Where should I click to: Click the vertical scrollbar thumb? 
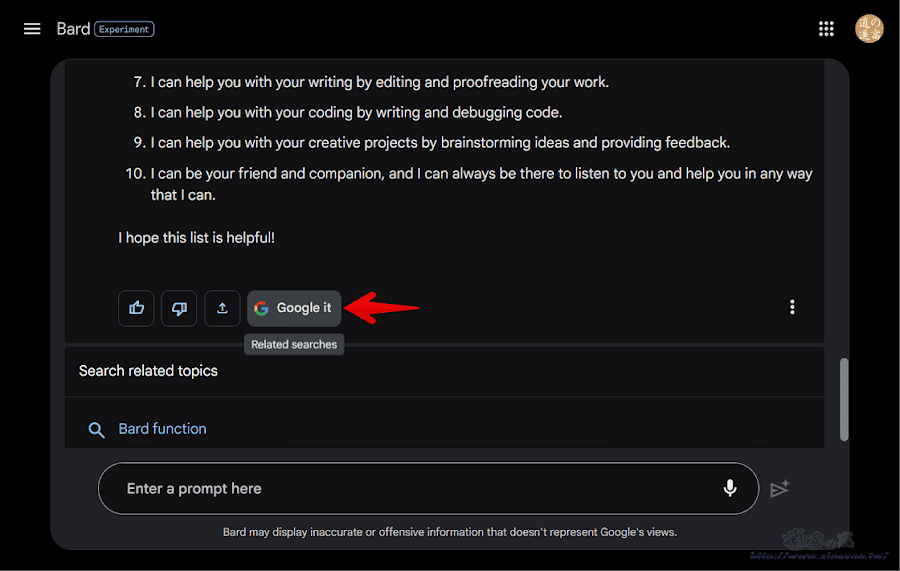click(x=844, y=399)
